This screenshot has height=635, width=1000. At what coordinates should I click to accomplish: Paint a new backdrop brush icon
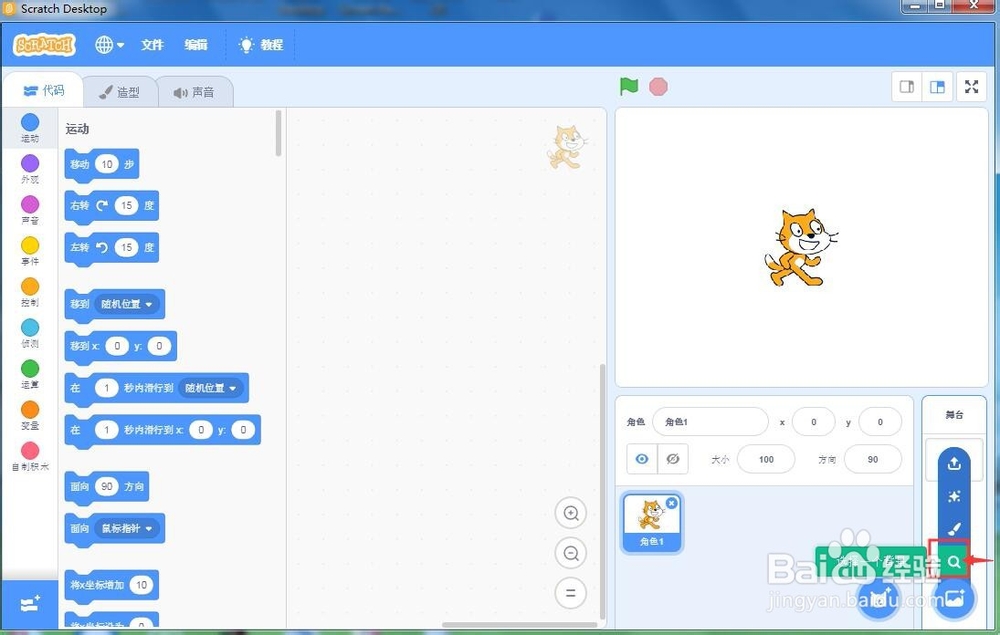(954, 529)
